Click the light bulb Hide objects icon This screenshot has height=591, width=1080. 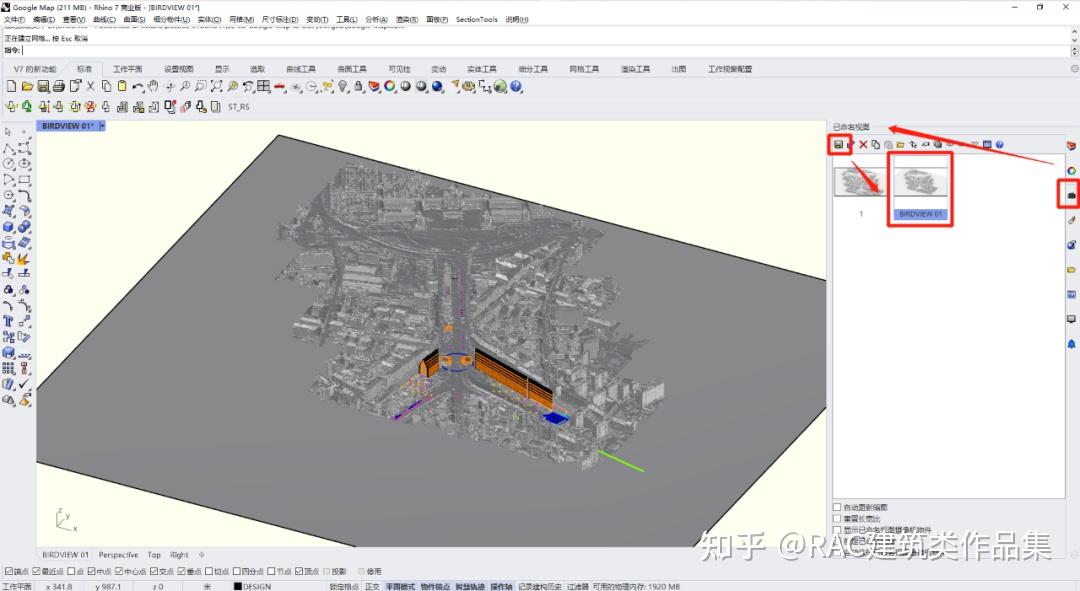pyautogui.click(x=343, y=87)
